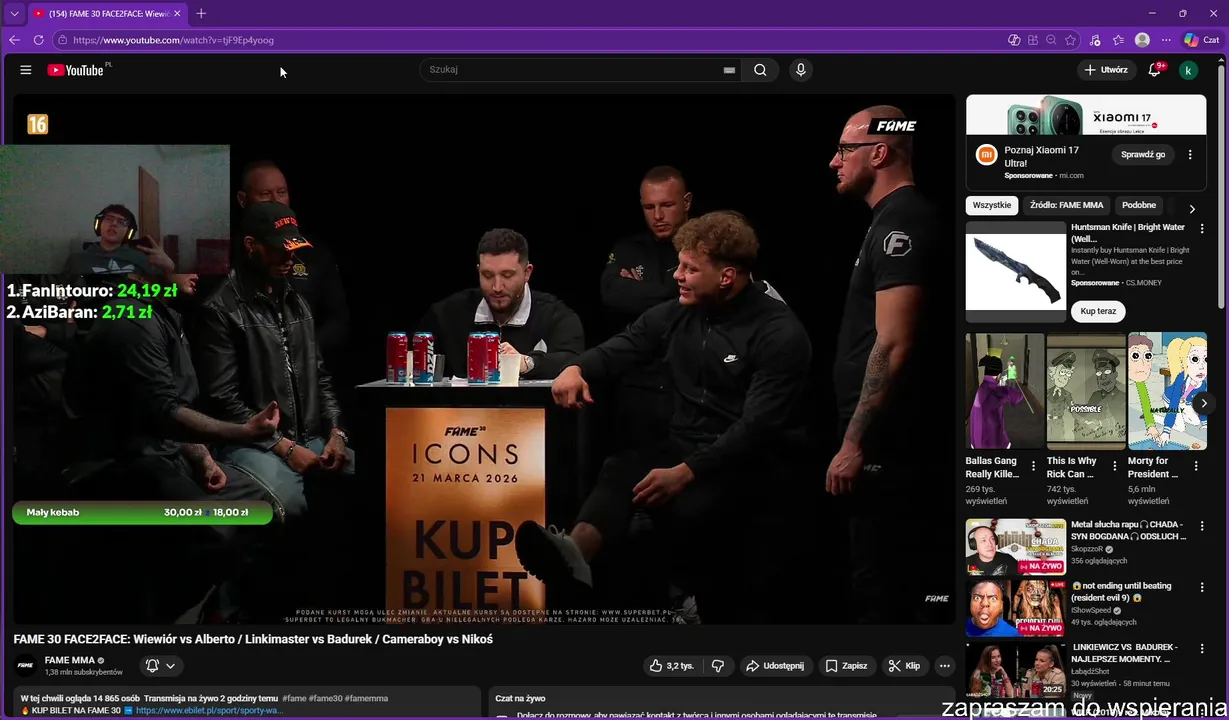Open not ending until beating IShowSpeed stream
Image resolution: width=1229 pixels, height=720 pixels.
[x=1015, y=607]
